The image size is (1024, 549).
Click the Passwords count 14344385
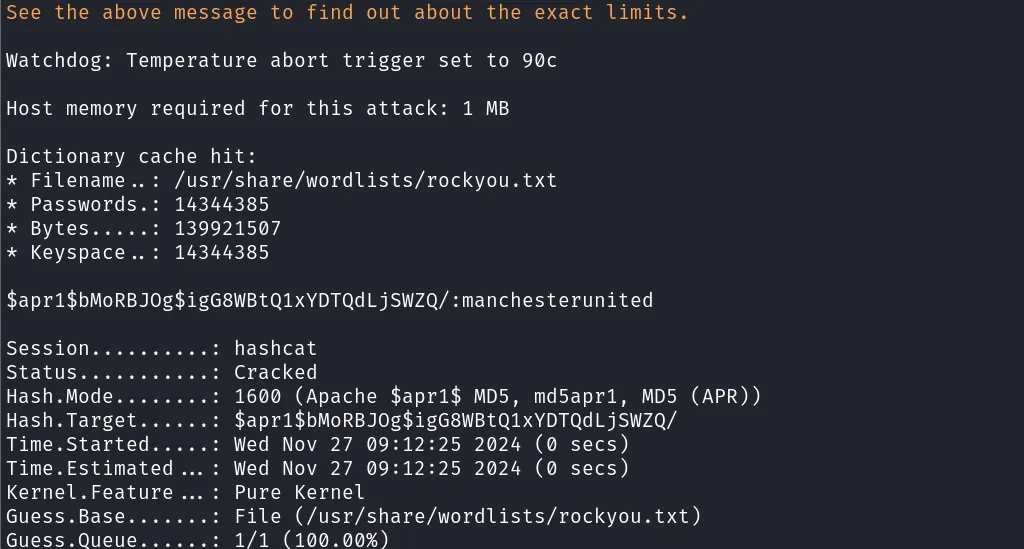(x=221, y=204)
